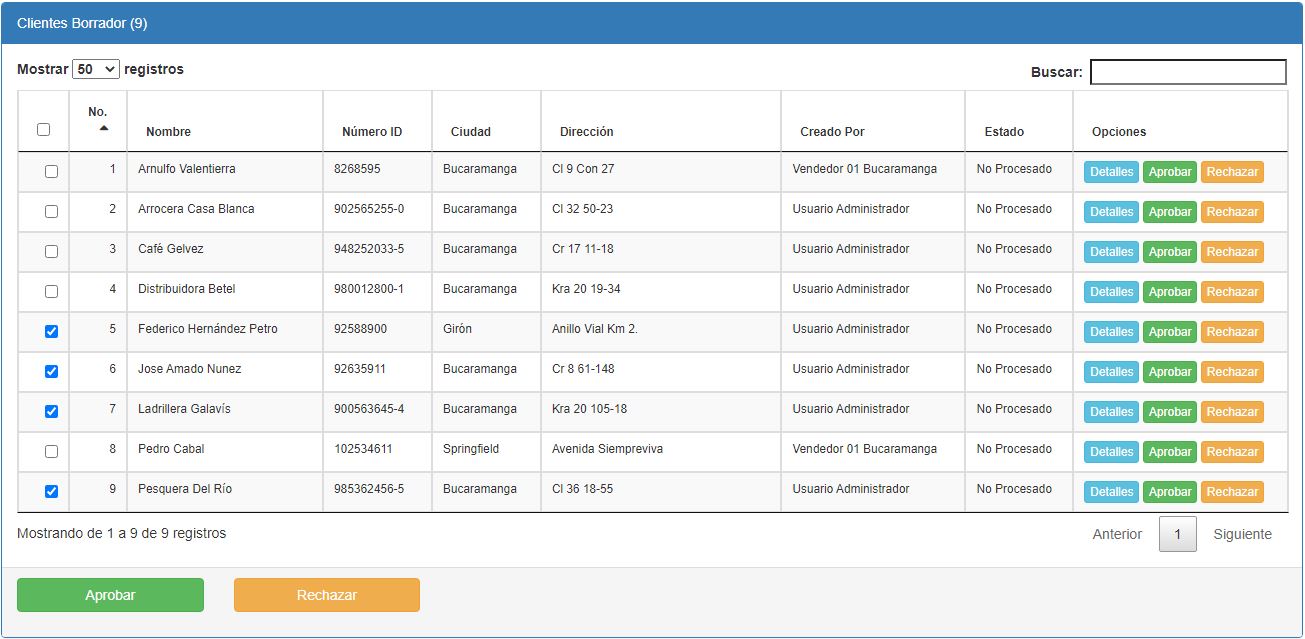The image size is (1305, 639).
Task: Go to page 1 in pagination
Action: pyautogui.click(x=1177, y=534)
